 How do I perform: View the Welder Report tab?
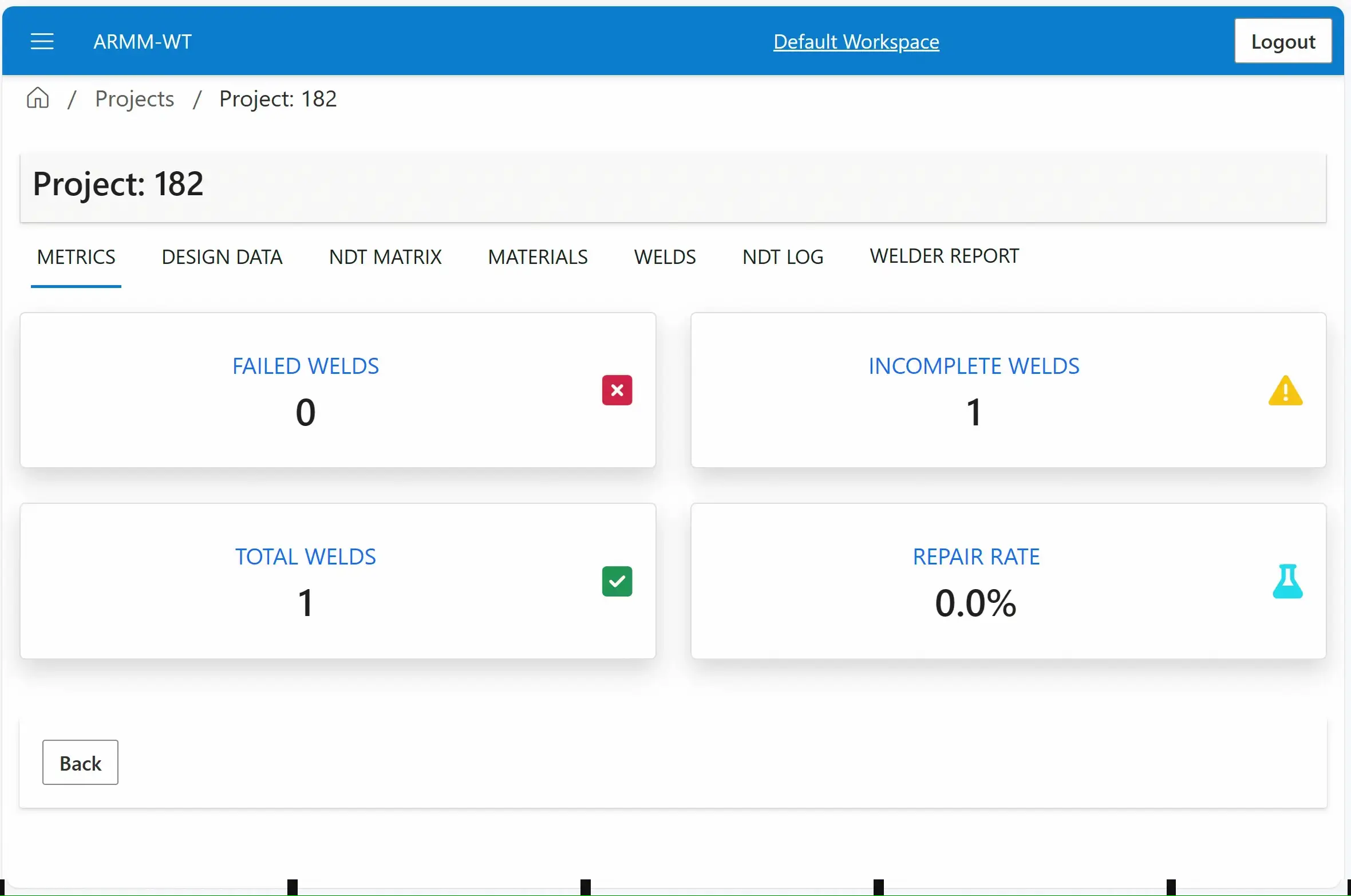(x=944, y=256)
